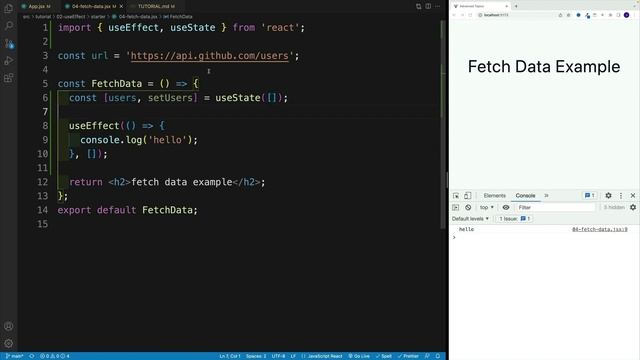Click the Spell checker status item
640x360 pixels.
coord(384,356)
